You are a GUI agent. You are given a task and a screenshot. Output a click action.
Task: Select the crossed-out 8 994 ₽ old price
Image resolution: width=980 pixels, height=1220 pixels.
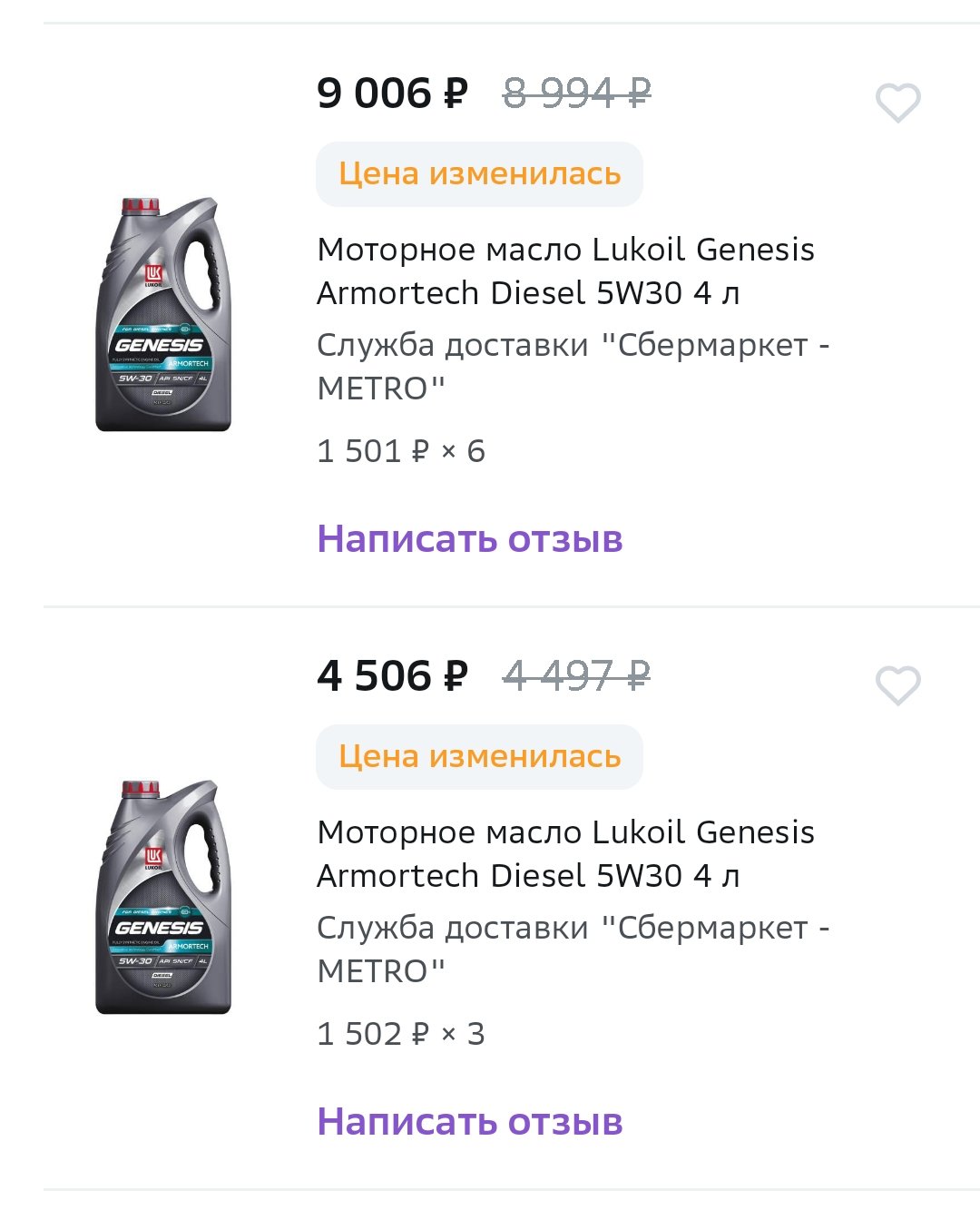pyautogui.click(x=577, y=93)
